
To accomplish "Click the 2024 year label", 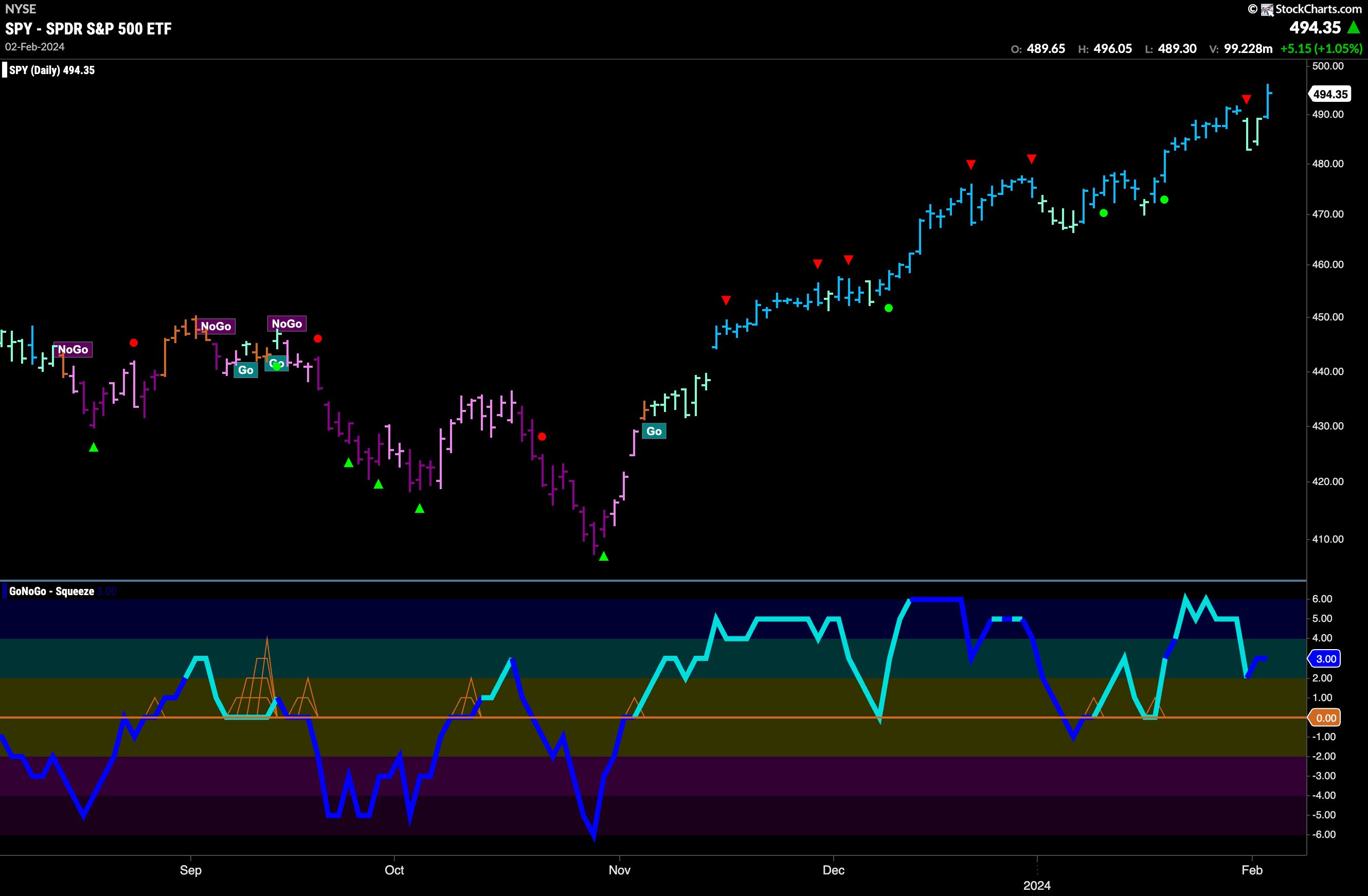I will (x=1037, y=886).
